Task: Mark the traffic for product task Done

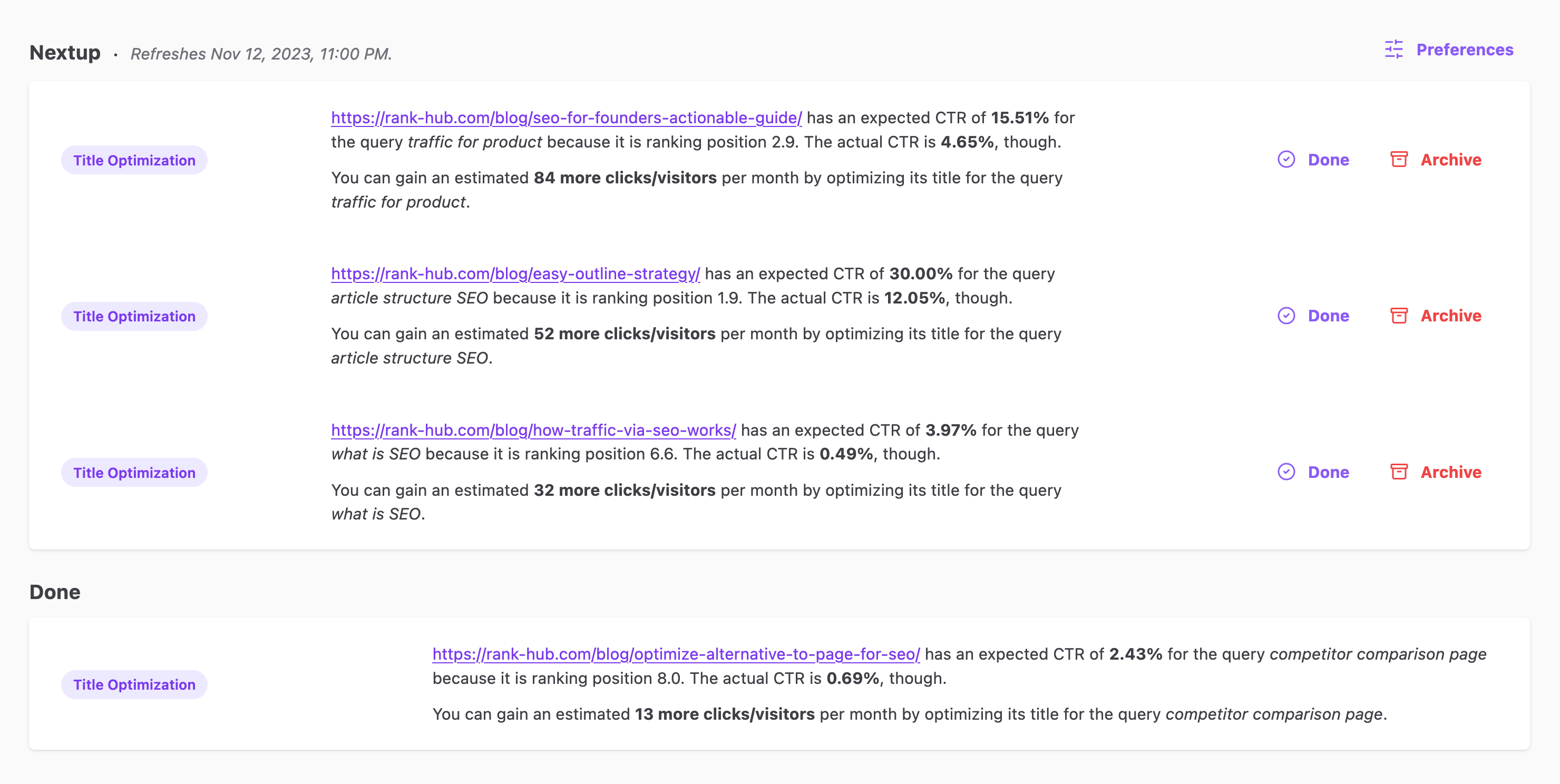Action: 1328,160
